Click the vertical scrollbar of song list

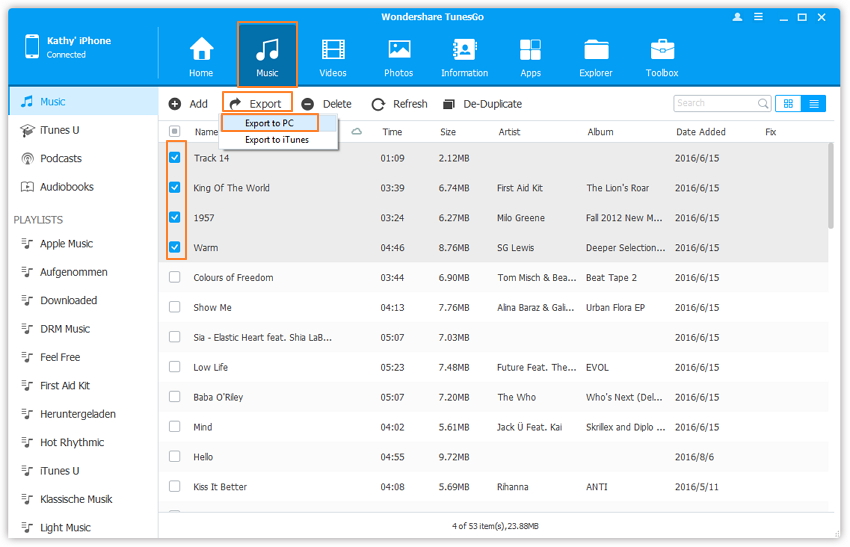coord(831,186)
